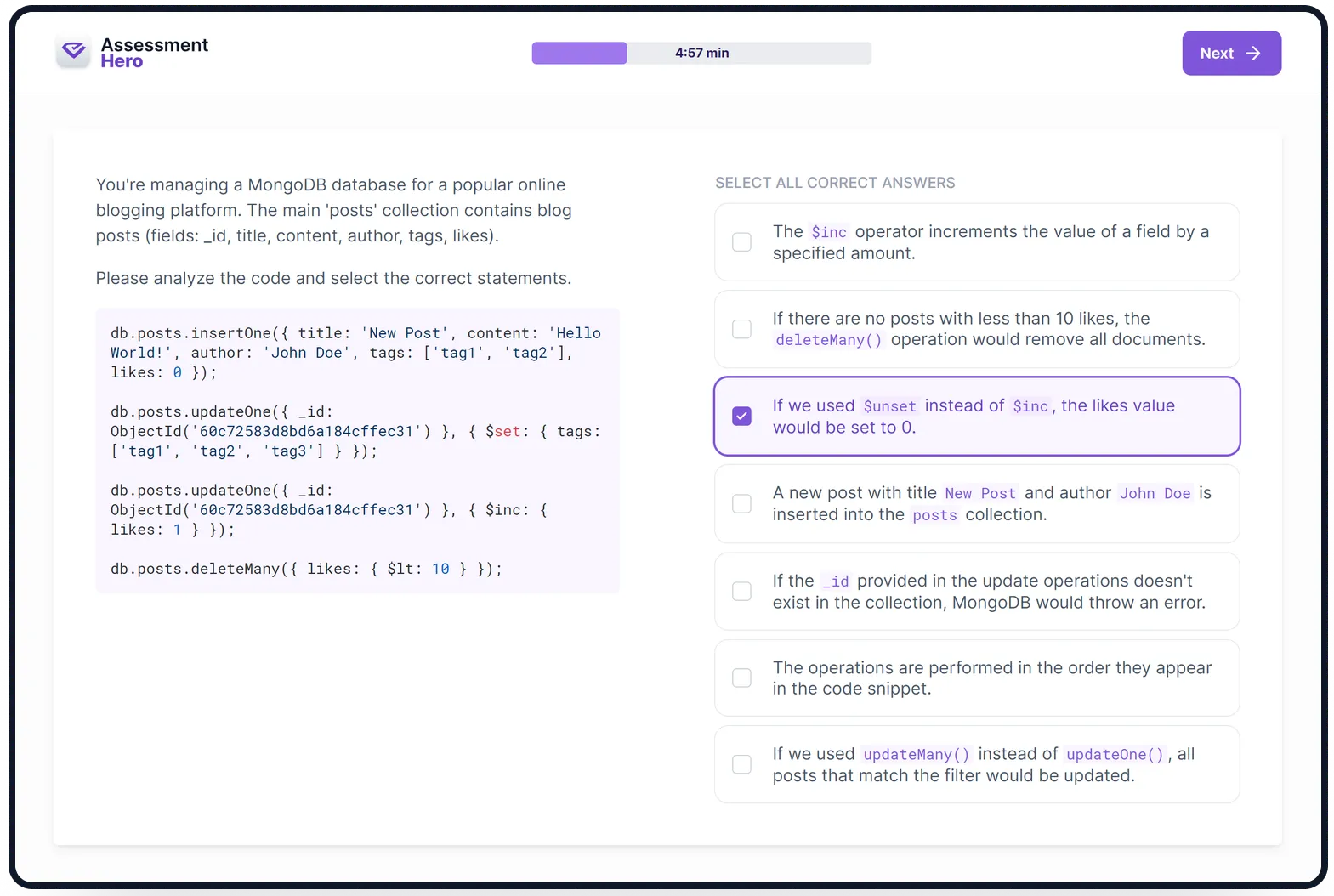This screenshot has height=896, width=1334.
Task: Click 'Please analyze the code' instruction text
Action: point(333,278)
